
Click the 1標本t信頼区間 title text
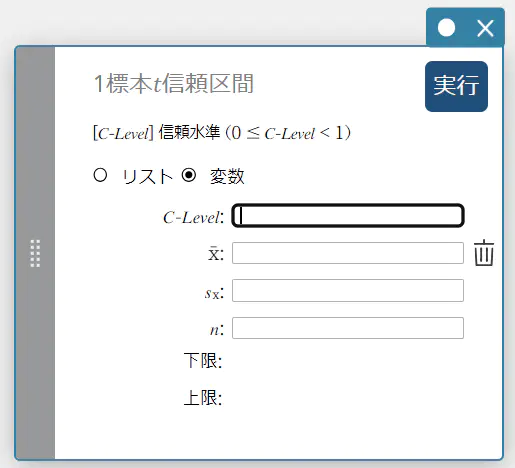point(174,83)
